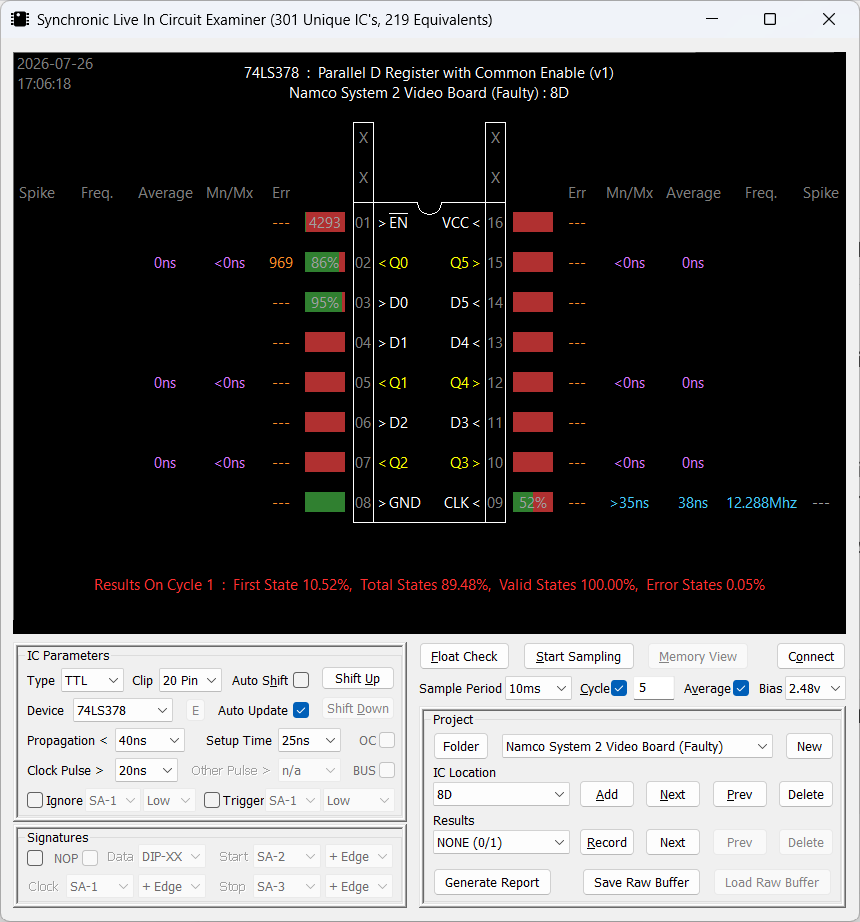Uncheck the Auto Update checkbox
The image size is (860, 922).
click(x=301, y=710)
